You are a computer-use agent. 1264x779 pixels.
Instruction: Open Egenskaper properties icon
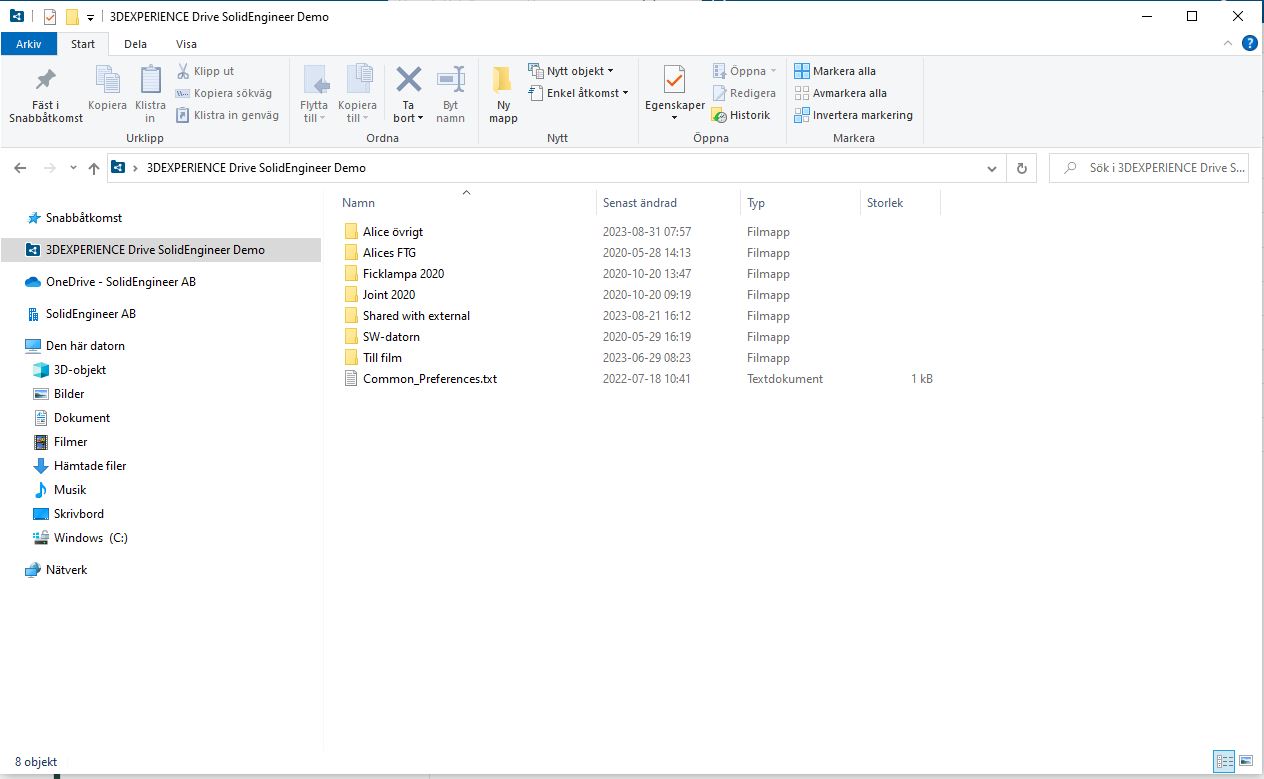click(674, 80)
